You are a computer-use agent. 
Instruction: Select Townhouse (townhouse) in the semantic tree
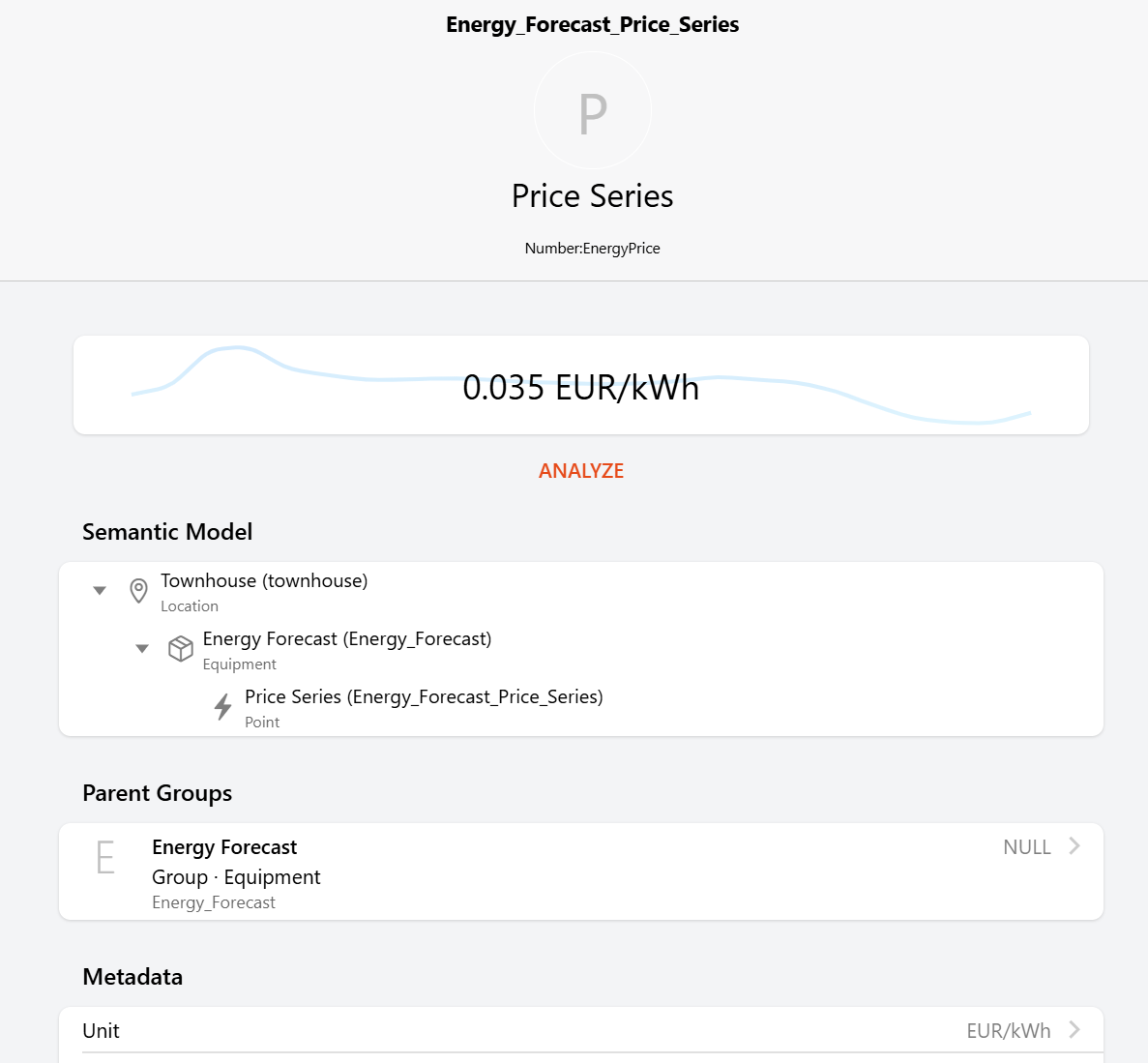tap(264, 581)
